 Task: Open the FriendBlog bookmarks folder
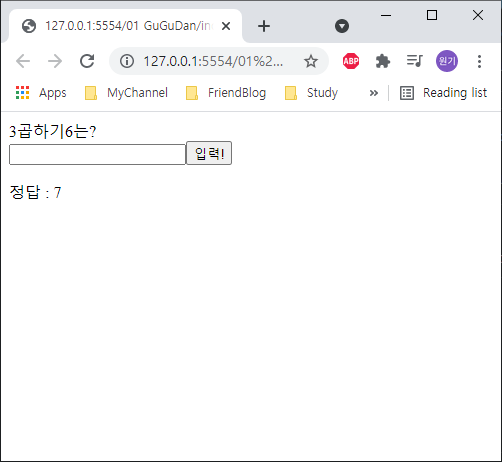click(x=226, y=93)
